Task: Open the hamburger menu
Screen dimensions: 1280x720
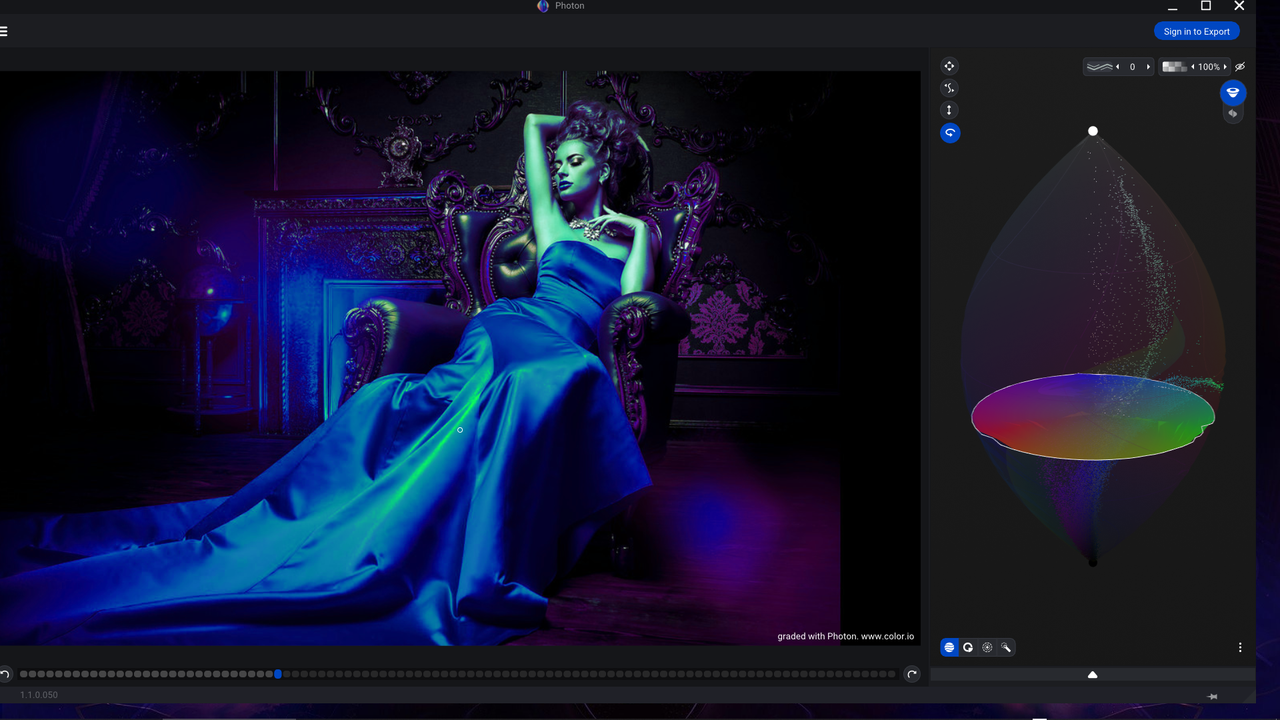Action: (x=3, y=31)
